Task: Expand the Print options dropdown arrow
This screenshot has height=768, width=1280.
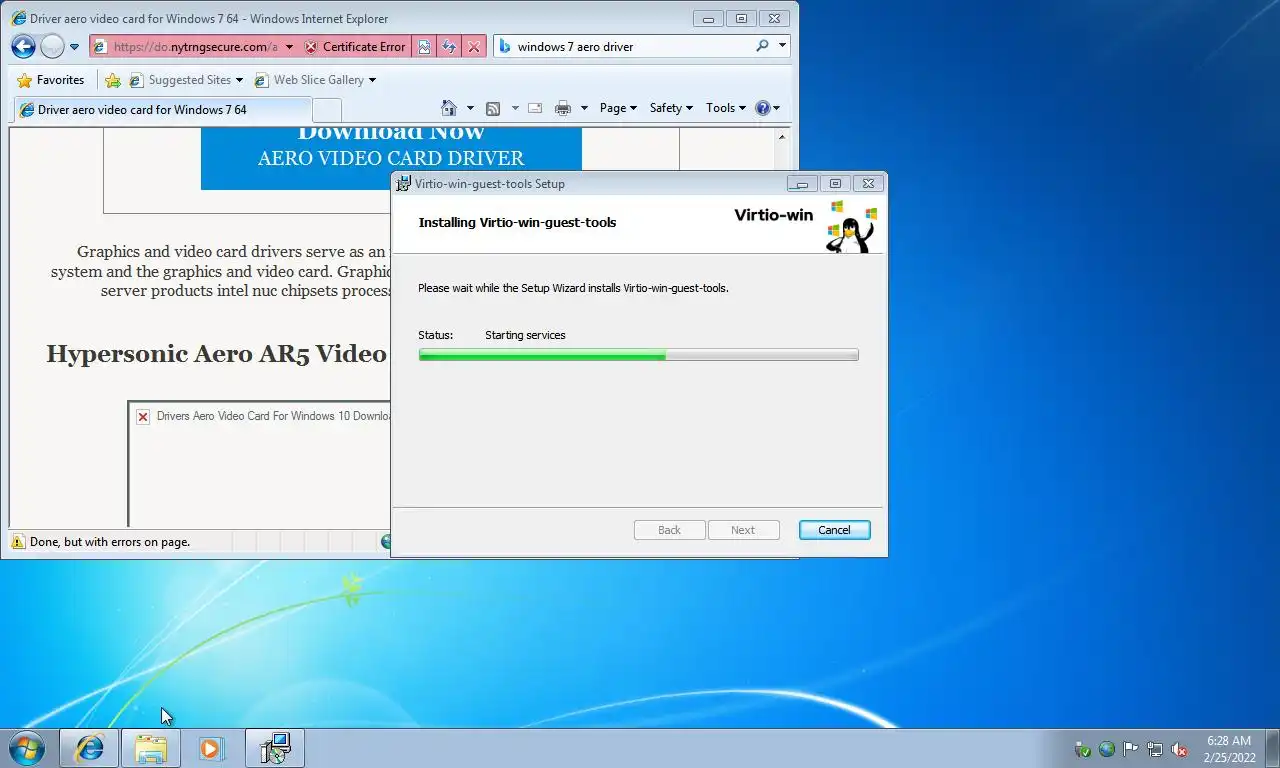Action: pyautogui.click(x=584, y=108)
